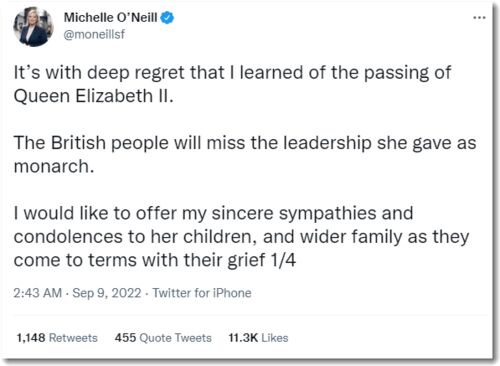
Task: Click the 2:43 AM timestamp
Action: pos(38,293)
